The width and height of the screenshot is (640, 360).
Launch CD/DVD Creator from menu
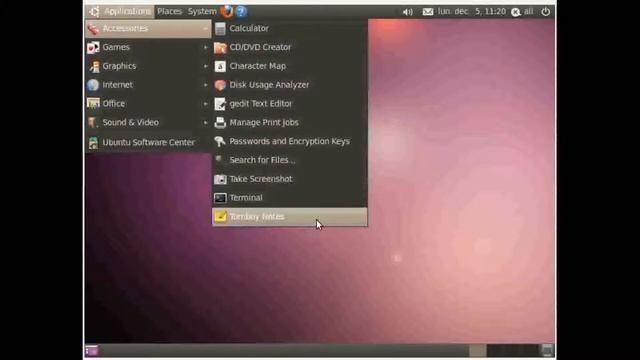pos(290,47)
